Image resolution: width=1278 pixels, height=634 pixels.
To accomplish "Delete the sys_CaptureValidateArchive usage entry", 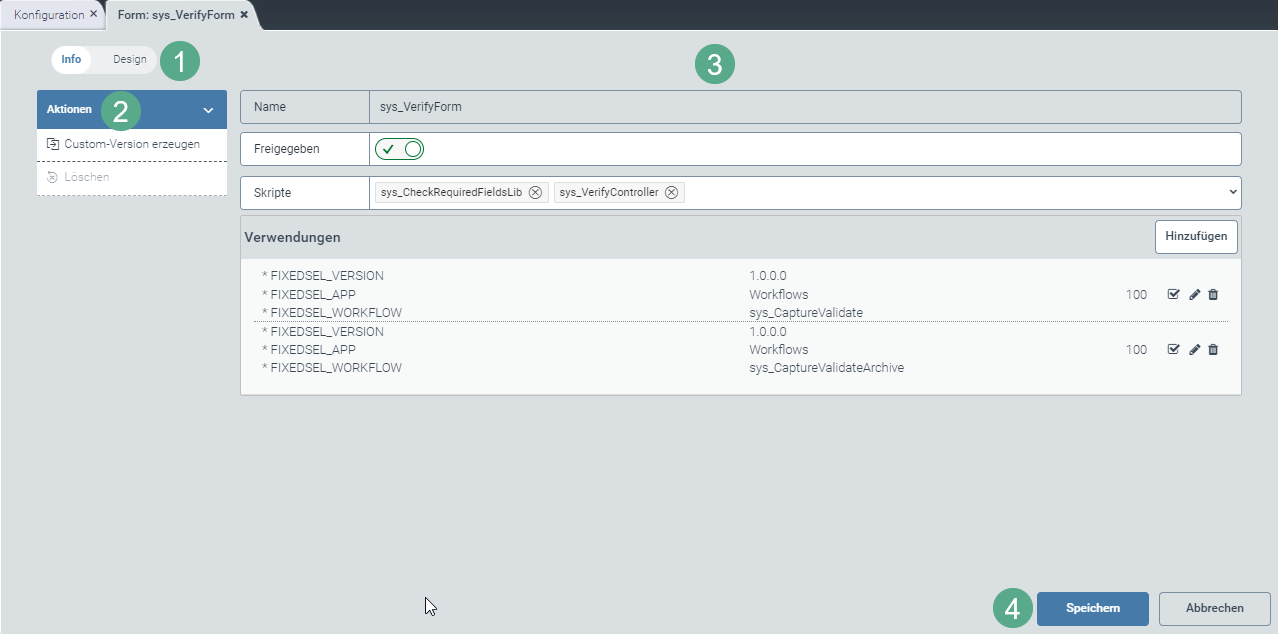I will 1213,350.
